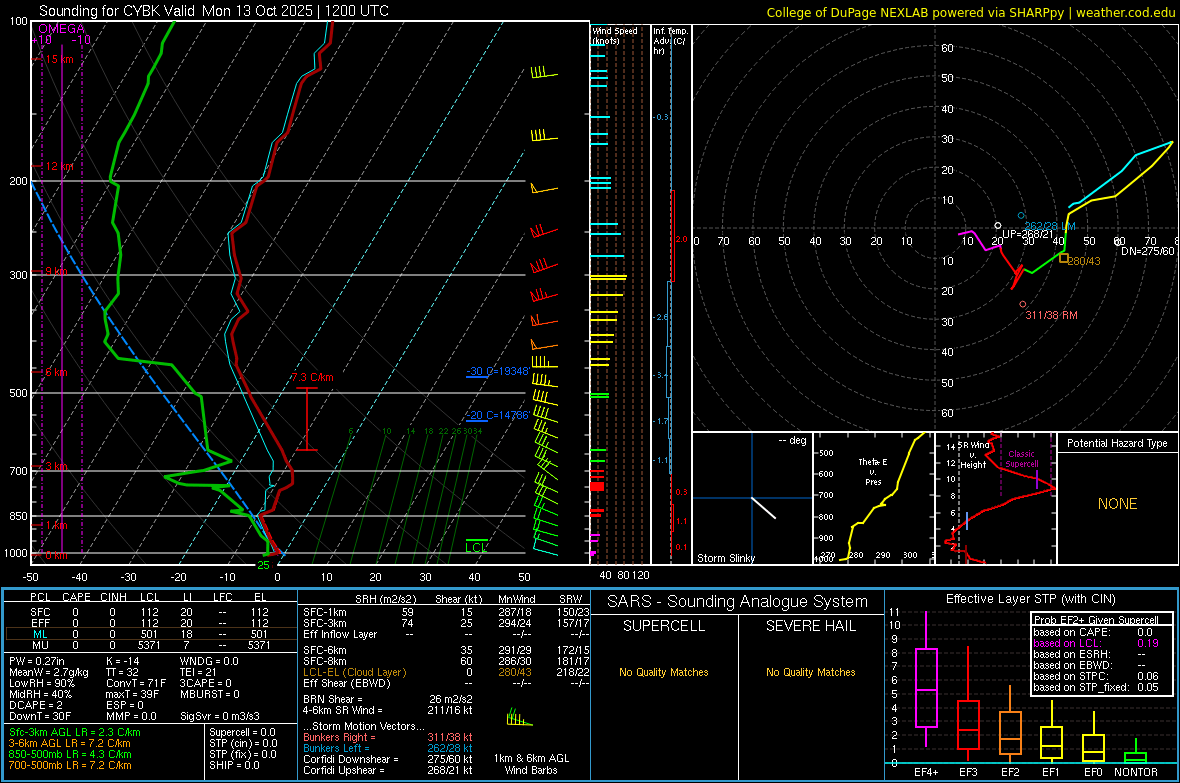
Task: Click the Wind Speed (knots) panel header
Action: pyautogui.click(x=615, y=35)
